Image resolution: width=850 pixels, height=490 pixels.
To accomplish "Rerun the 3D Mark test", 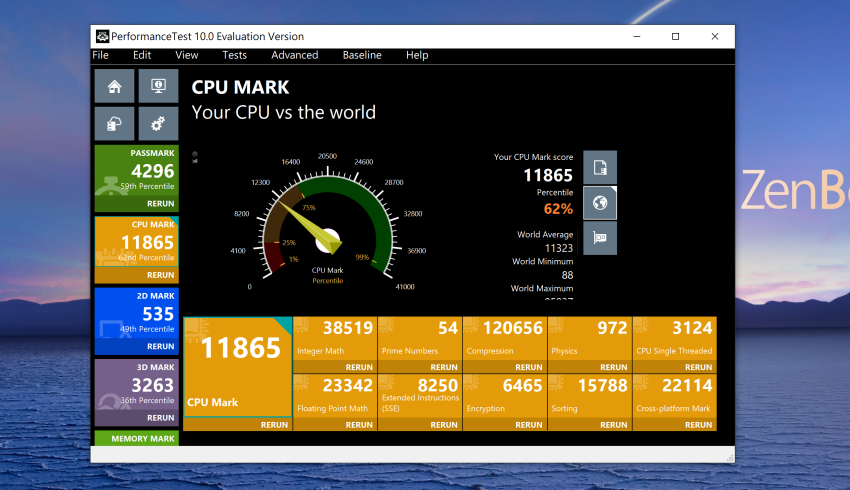I will point(160,418).
